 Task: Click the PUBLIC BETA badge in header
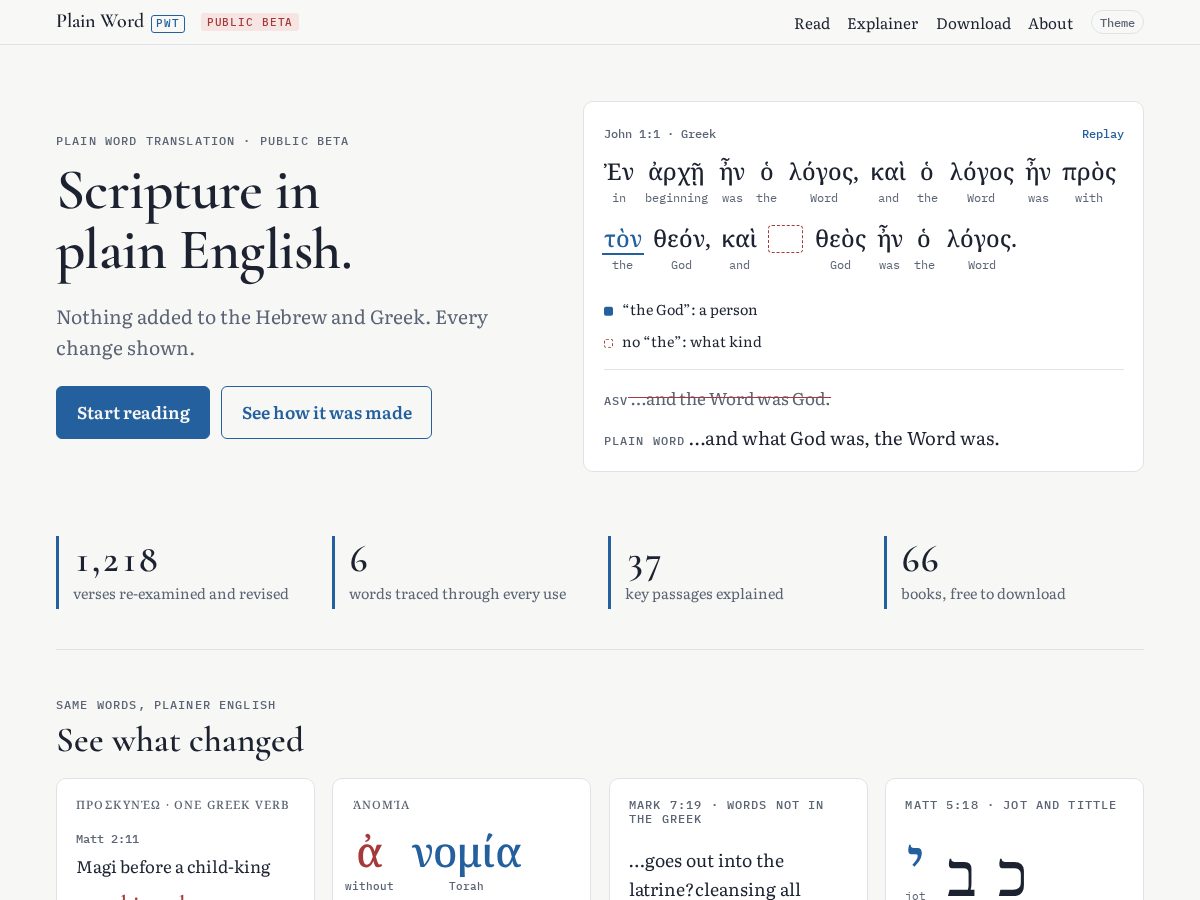coord(250,22)
